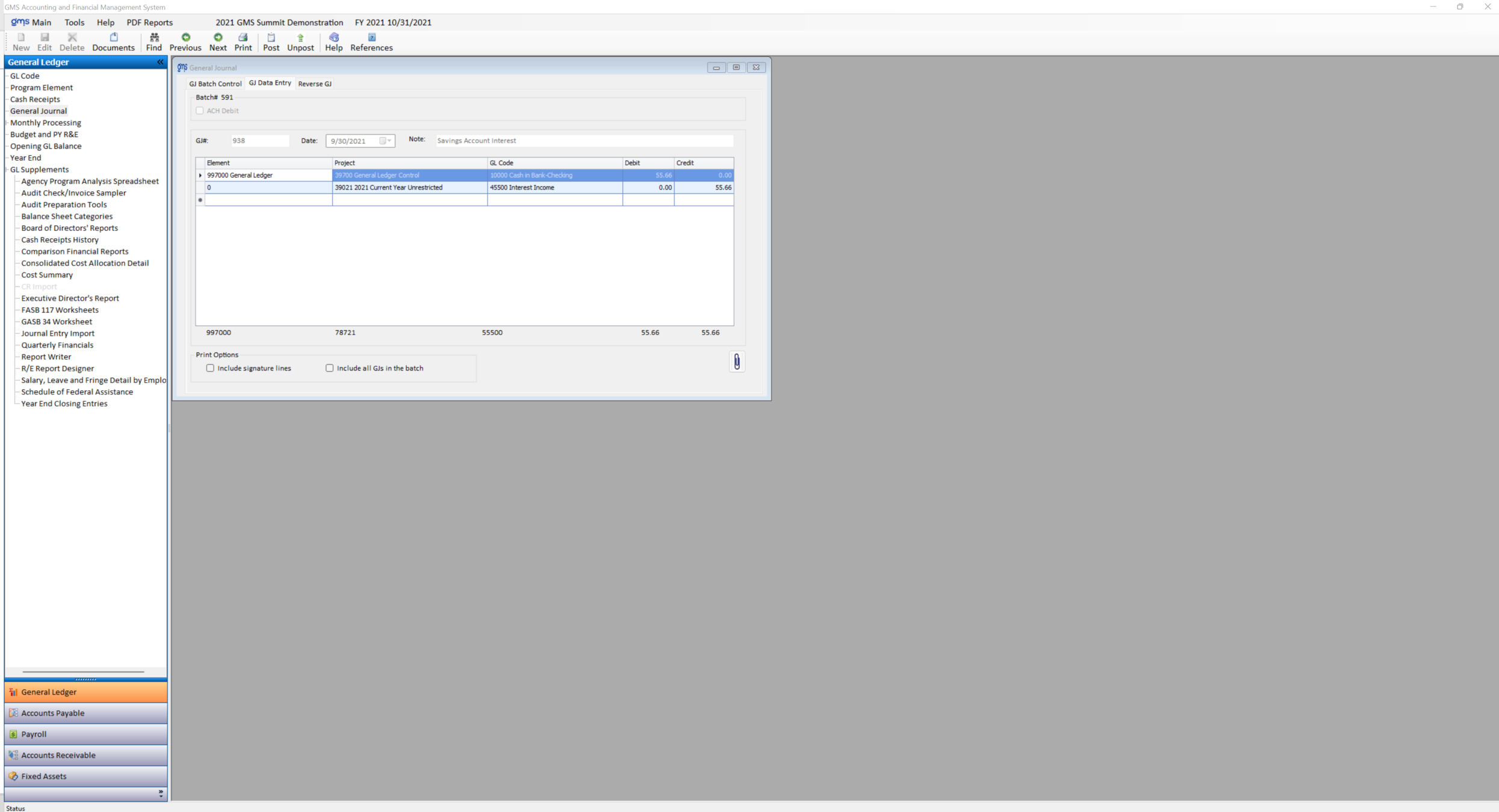Image resolution: width=1499 pixels, height=812 pixels.
Task: Click the Note text field
Action: pos(583,141)
